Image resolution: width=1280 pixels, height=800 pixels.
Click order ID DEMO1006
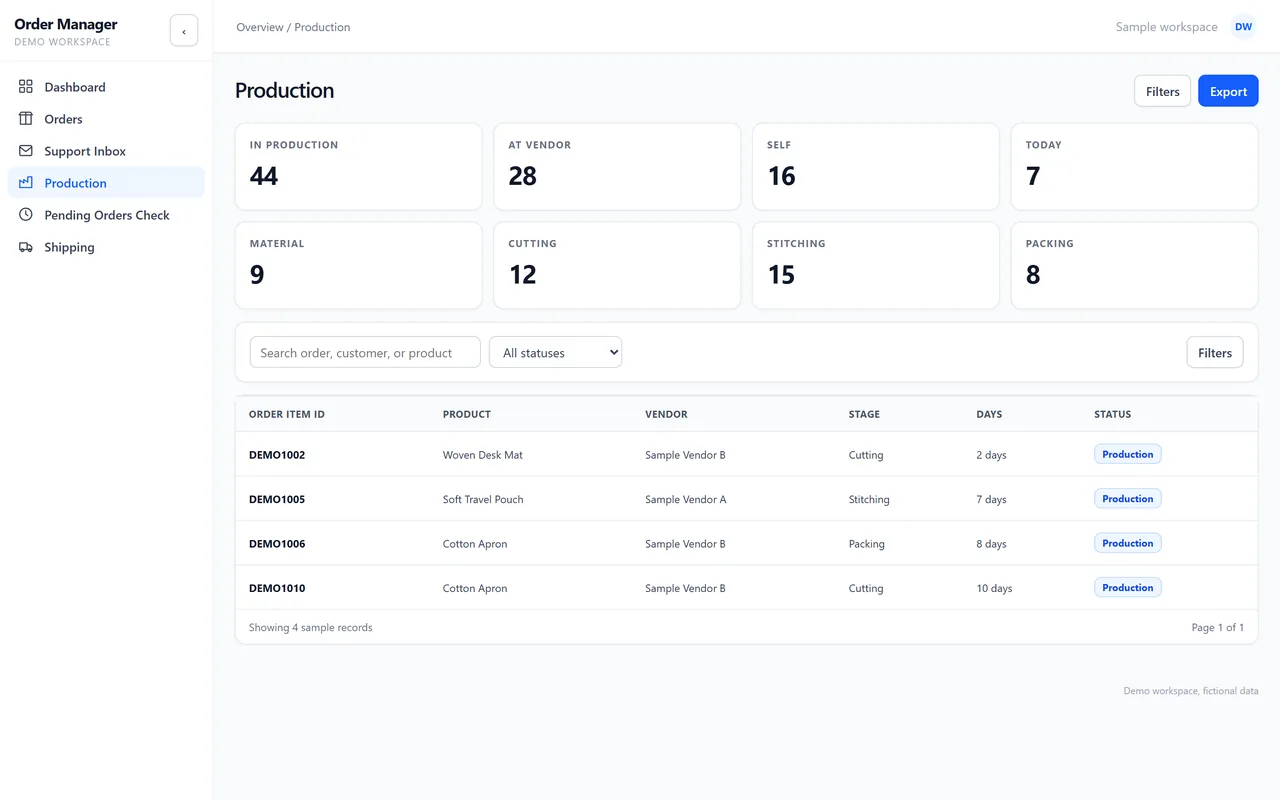[277, 544]
